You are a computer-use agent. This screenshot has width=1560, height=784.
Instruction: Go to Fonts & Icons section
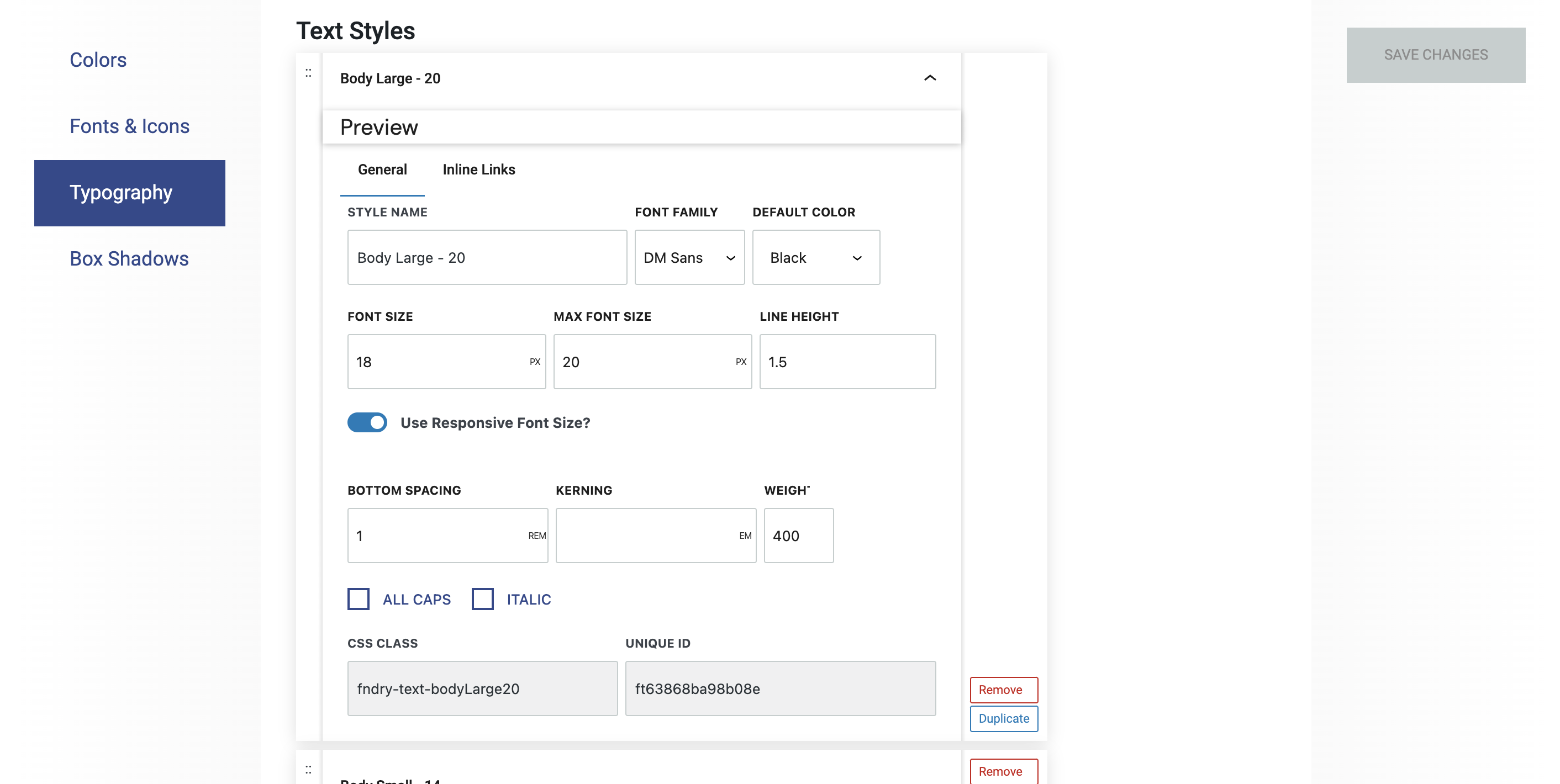[x=130, y=126]
